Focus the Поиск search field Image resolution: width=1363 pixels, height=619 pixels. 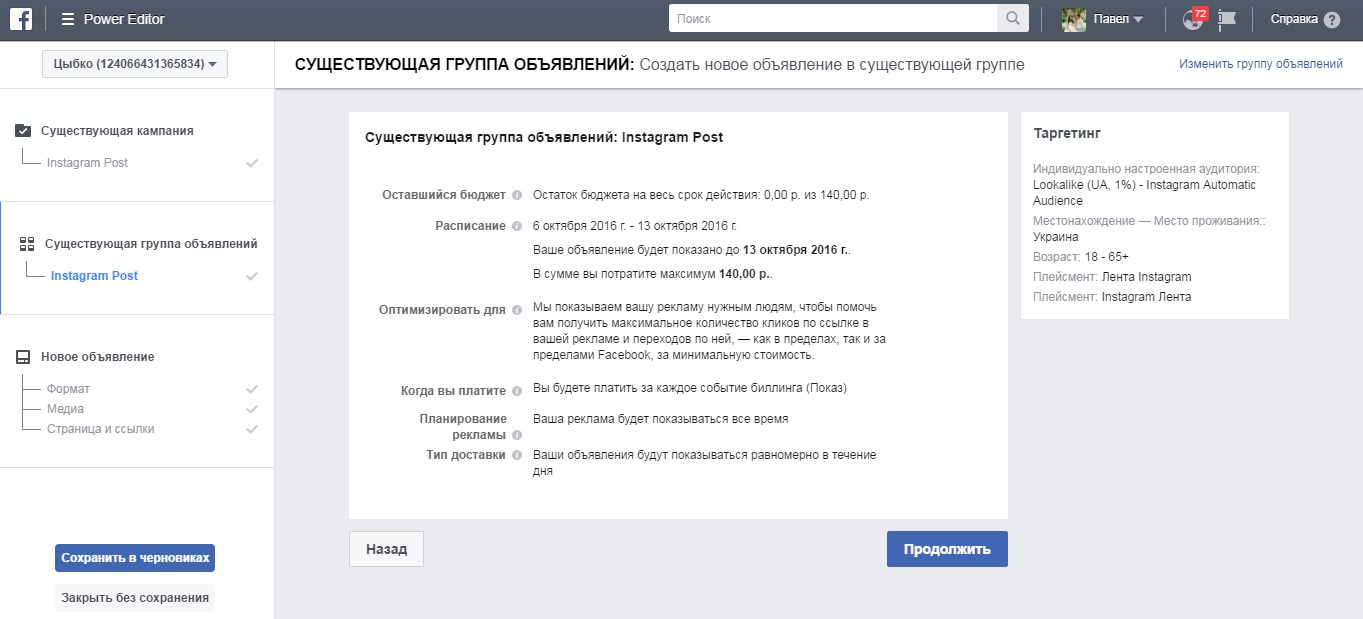[833, 19]
